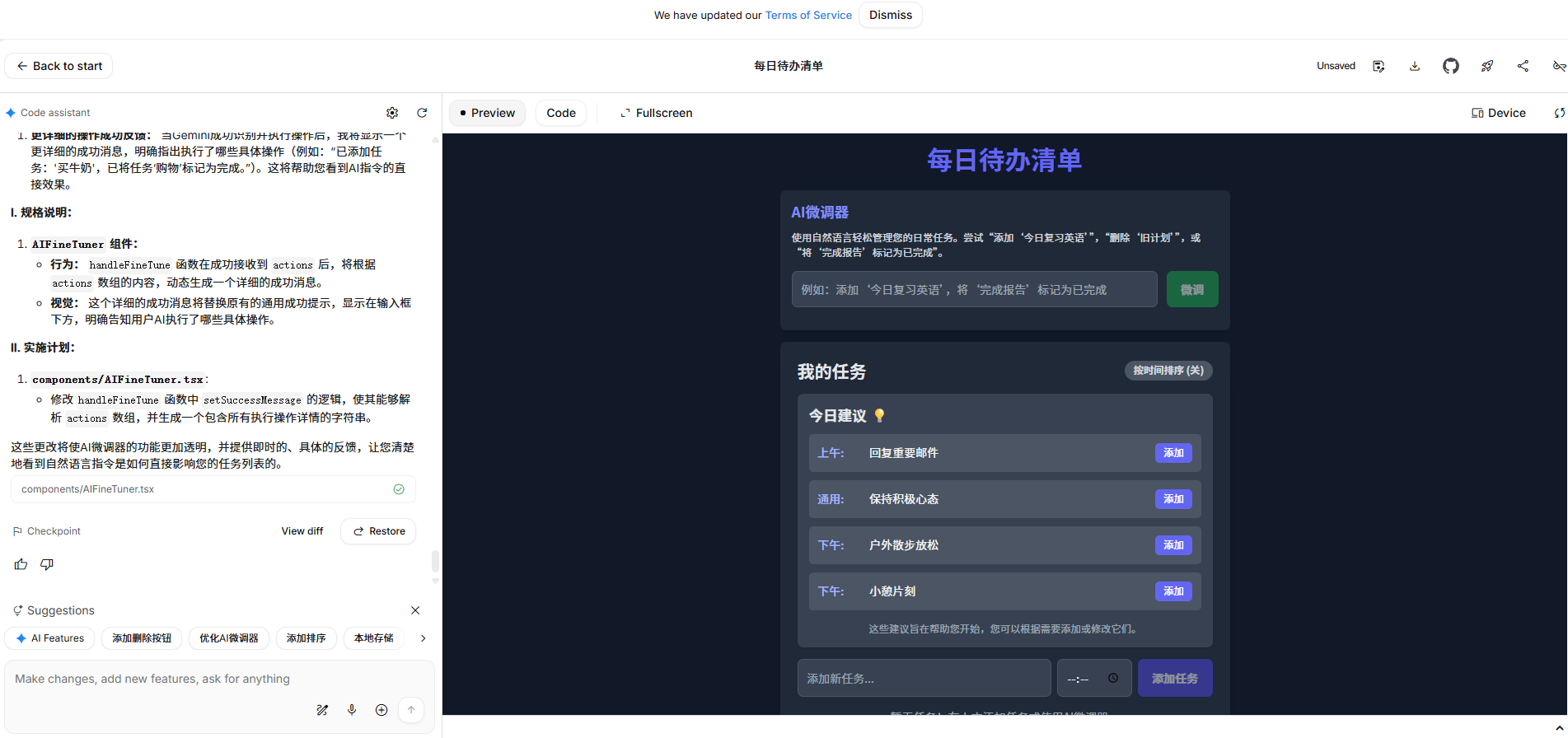Click the microphone voice input icon

pyautogui.click(x=352, y=710)
